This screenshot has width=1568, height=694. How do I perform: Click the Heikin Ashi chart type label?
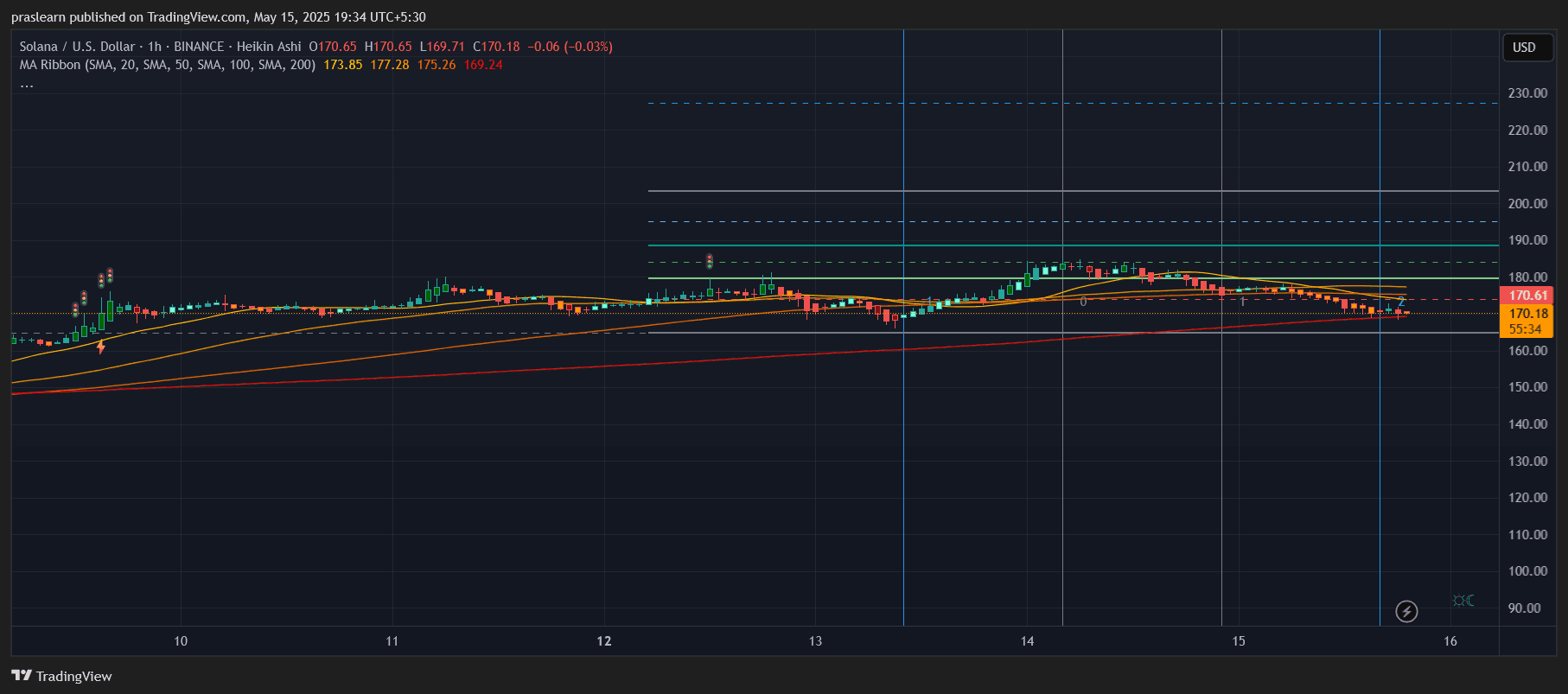tap(269, 47)
